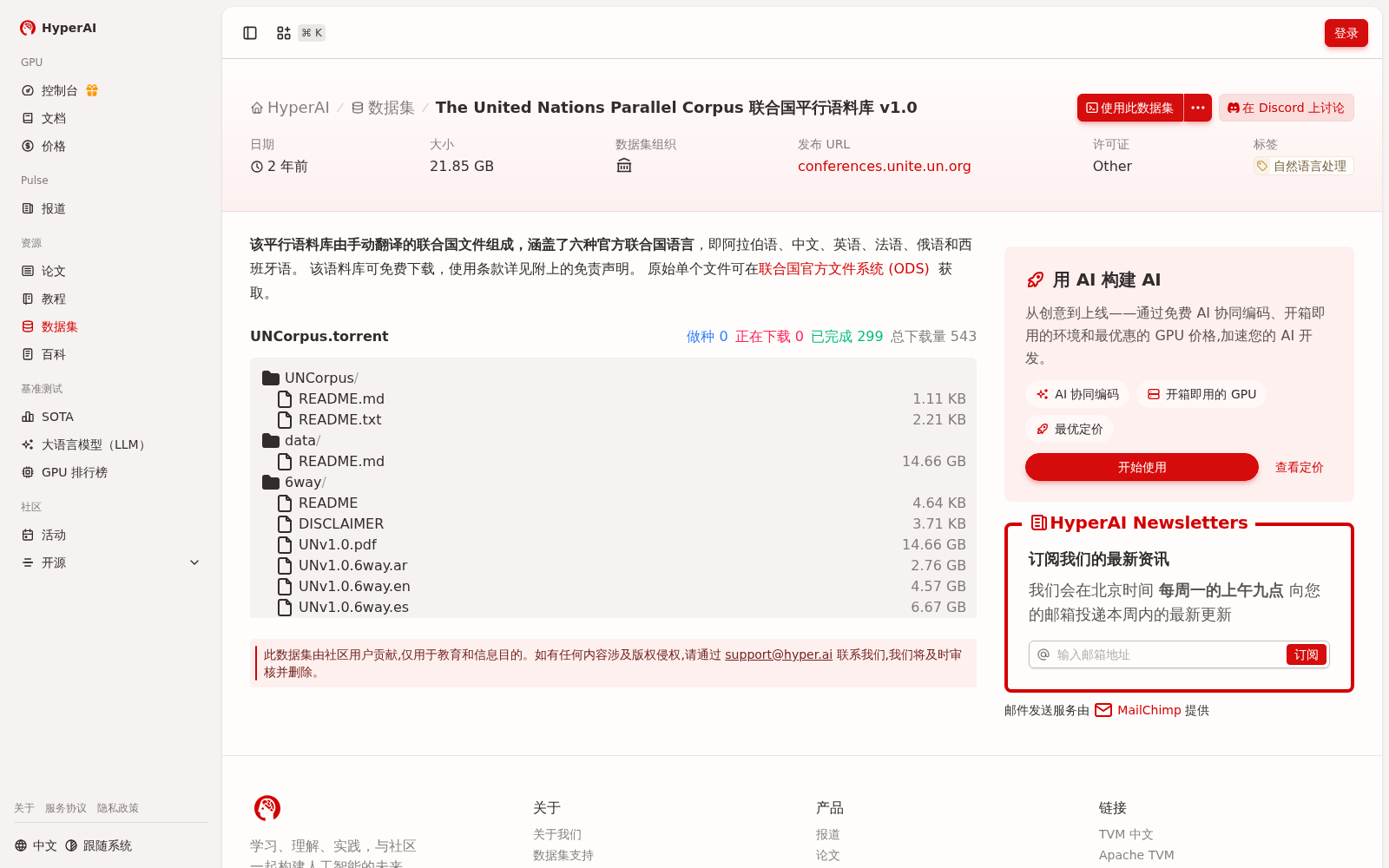Click the 登录 button
Screen dimensions: 1389x868
click(x=1346, y=33)
